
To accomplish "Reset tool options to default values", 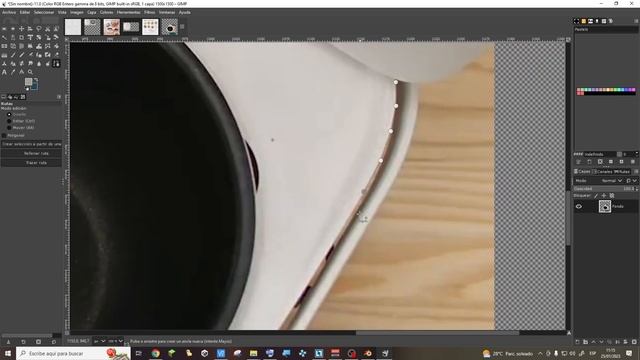I will pyautogui.click(x=54, y=342).
